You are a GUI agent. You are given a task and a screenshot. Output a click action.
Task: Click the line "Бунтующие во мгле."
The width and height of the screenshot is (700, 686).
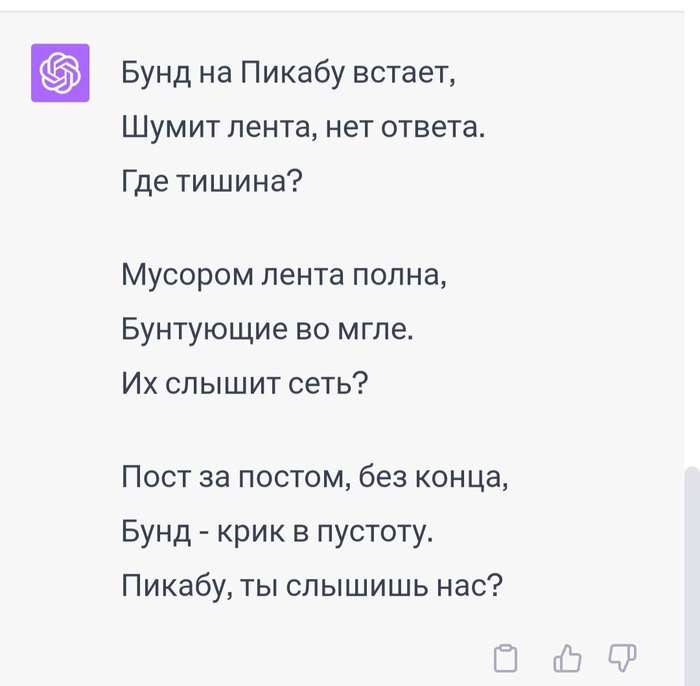pos(267,328)
